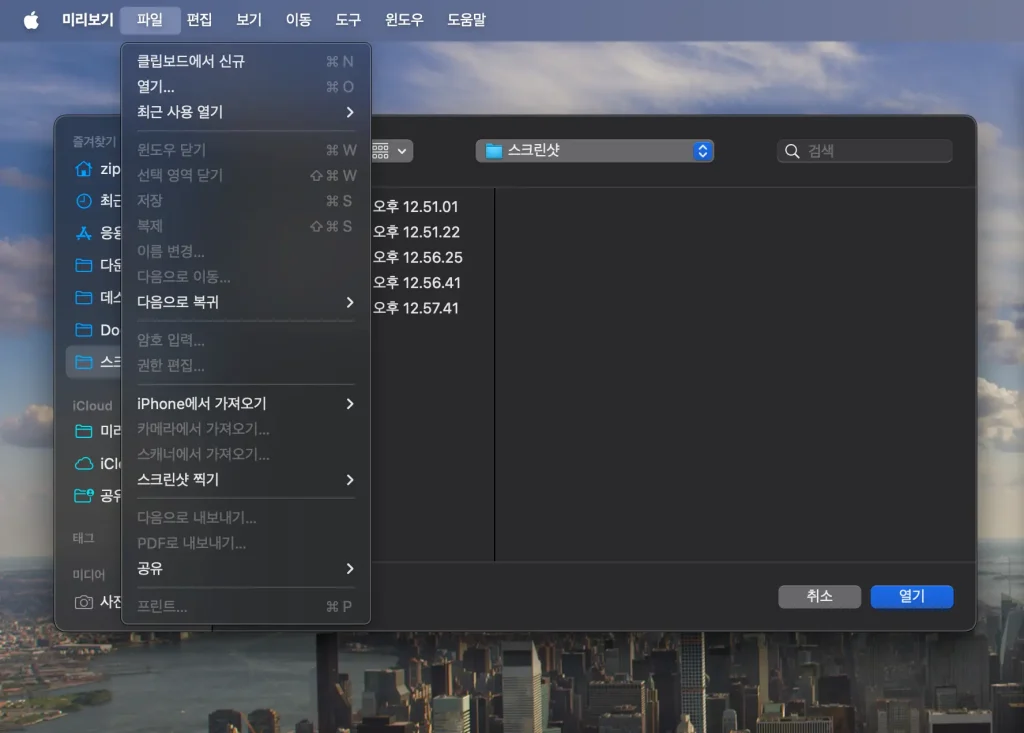This screenshot has height=733, width=1024.
Task: Click the Apple logo in the menu bar
Action: pyautogui.click(x=31, y=20)
